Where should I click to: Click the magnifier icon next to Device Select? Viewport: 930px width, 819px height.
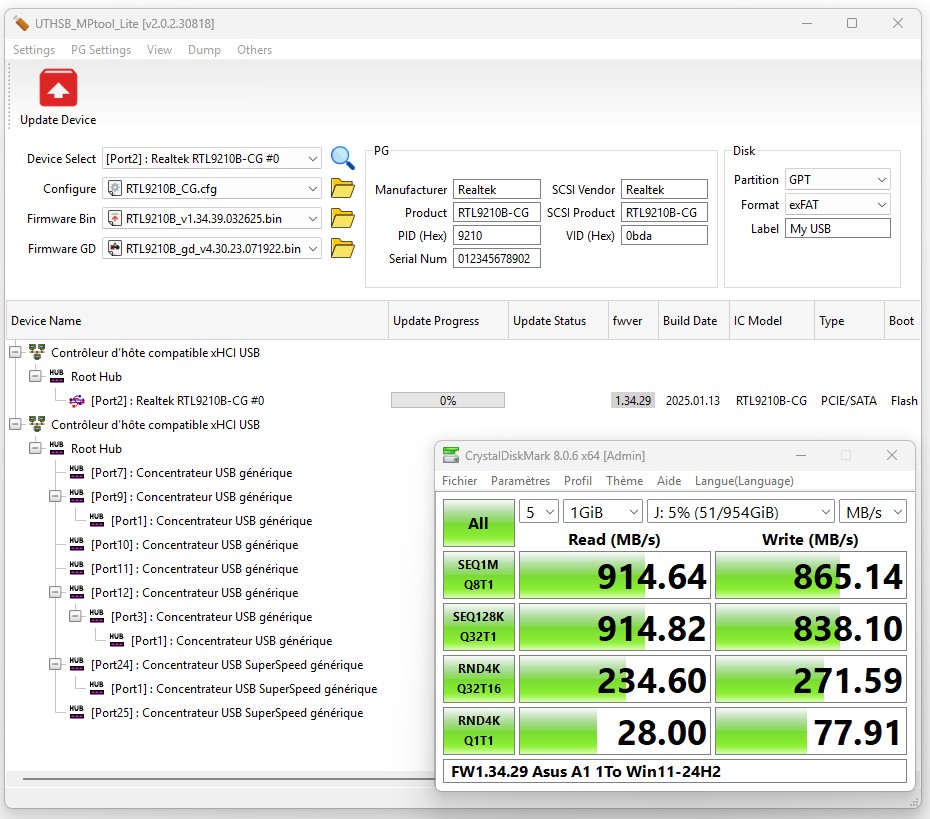click(x=343, y=158)
